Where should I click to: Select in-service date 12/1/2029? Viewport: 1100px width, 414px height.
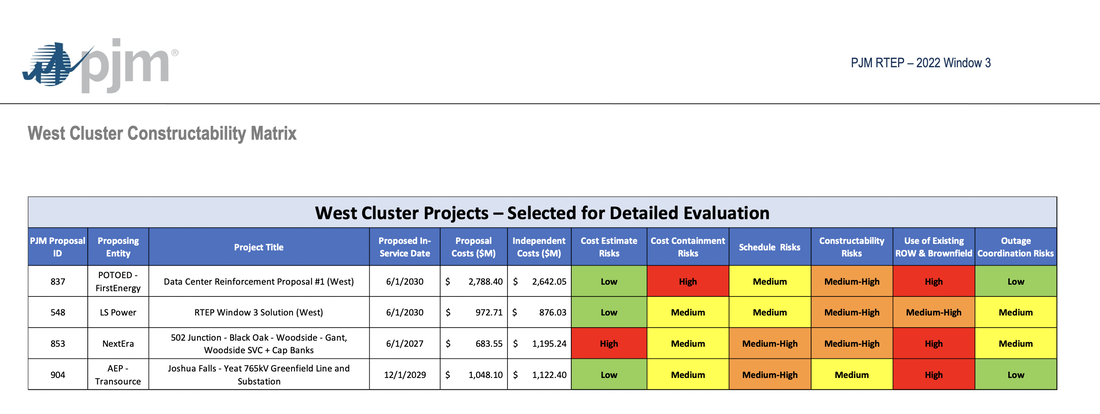point(405,374)
